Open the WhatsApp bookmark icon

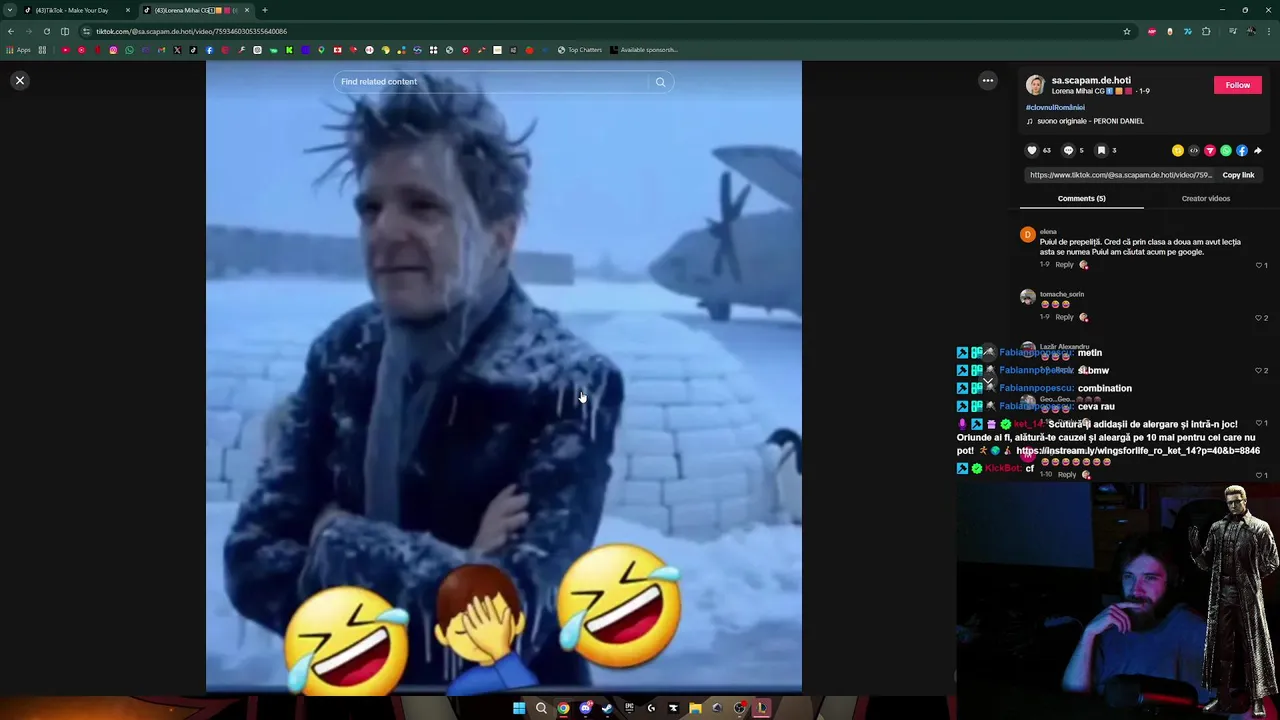coord(129,50)
